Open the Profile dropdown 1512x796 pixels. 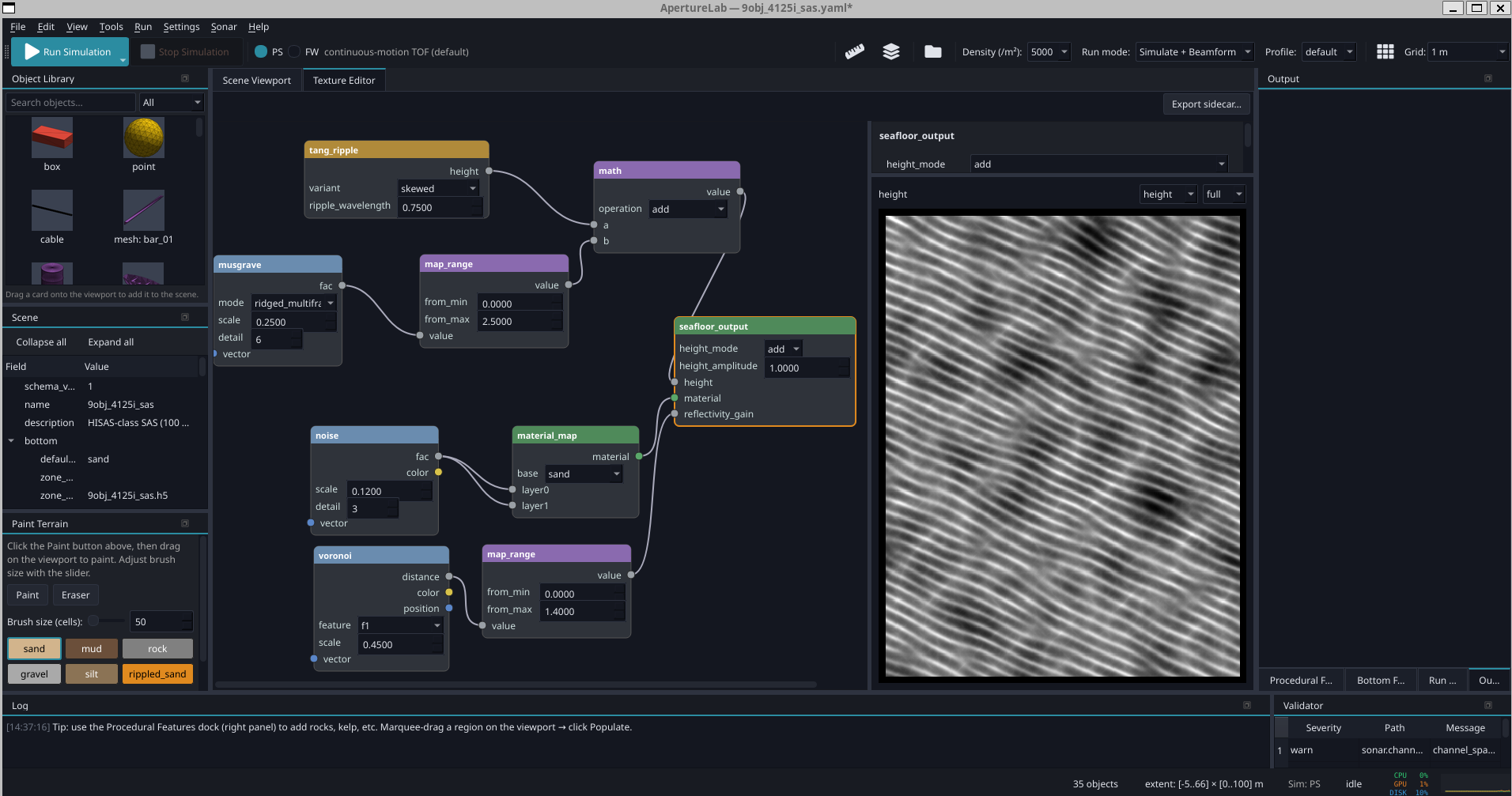click(x=1329, y=52)
